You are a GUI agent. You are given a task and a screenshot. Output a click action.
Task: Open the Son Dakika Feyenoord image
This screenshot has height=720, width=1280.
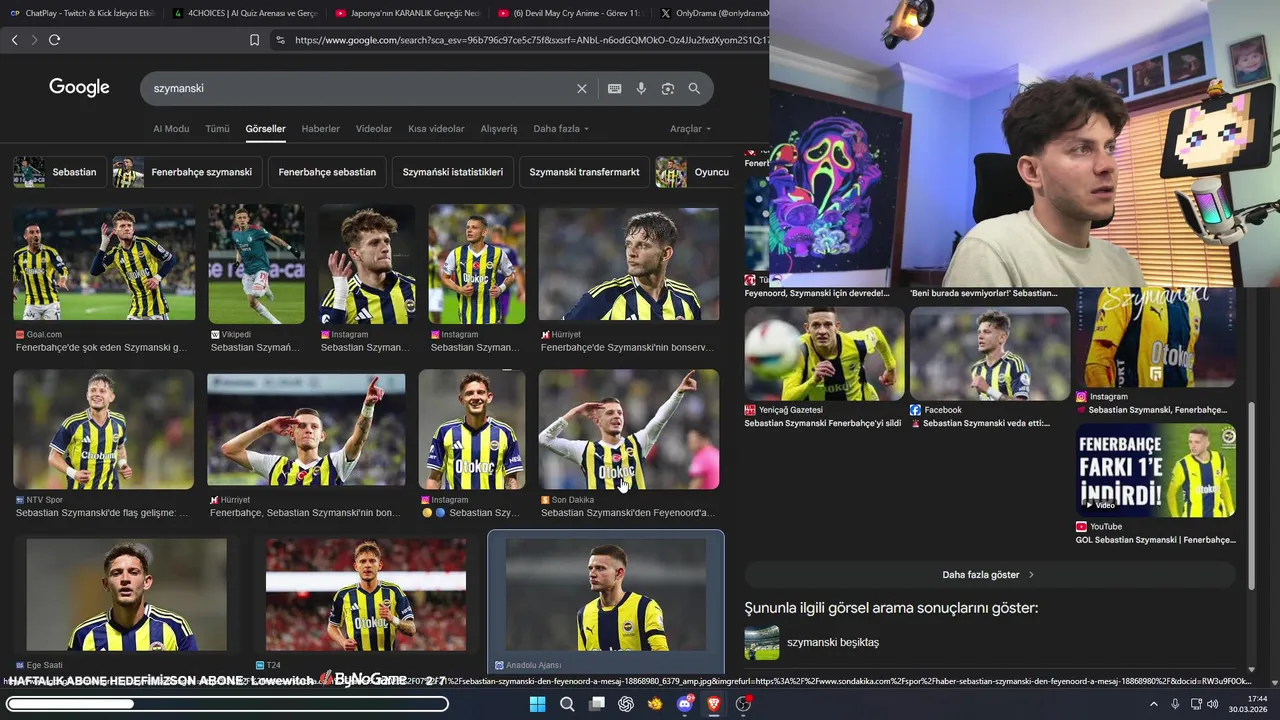pyautogui.click(x=629, y=430)
